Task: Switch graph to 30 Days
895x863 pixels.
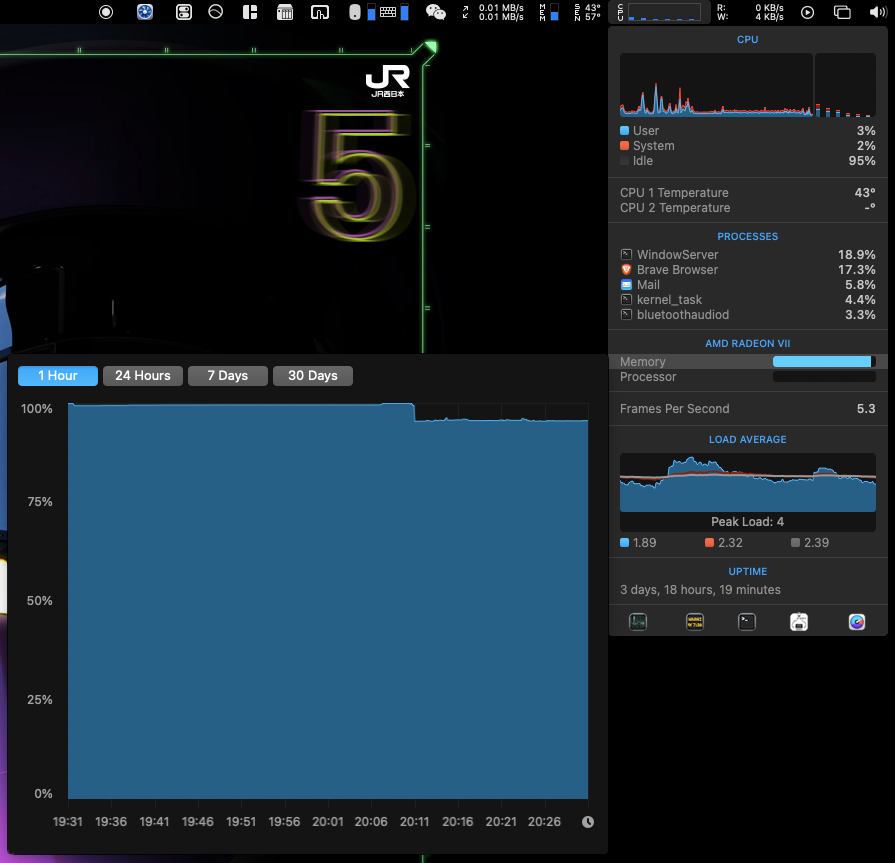Action: (x=313, y=376)
